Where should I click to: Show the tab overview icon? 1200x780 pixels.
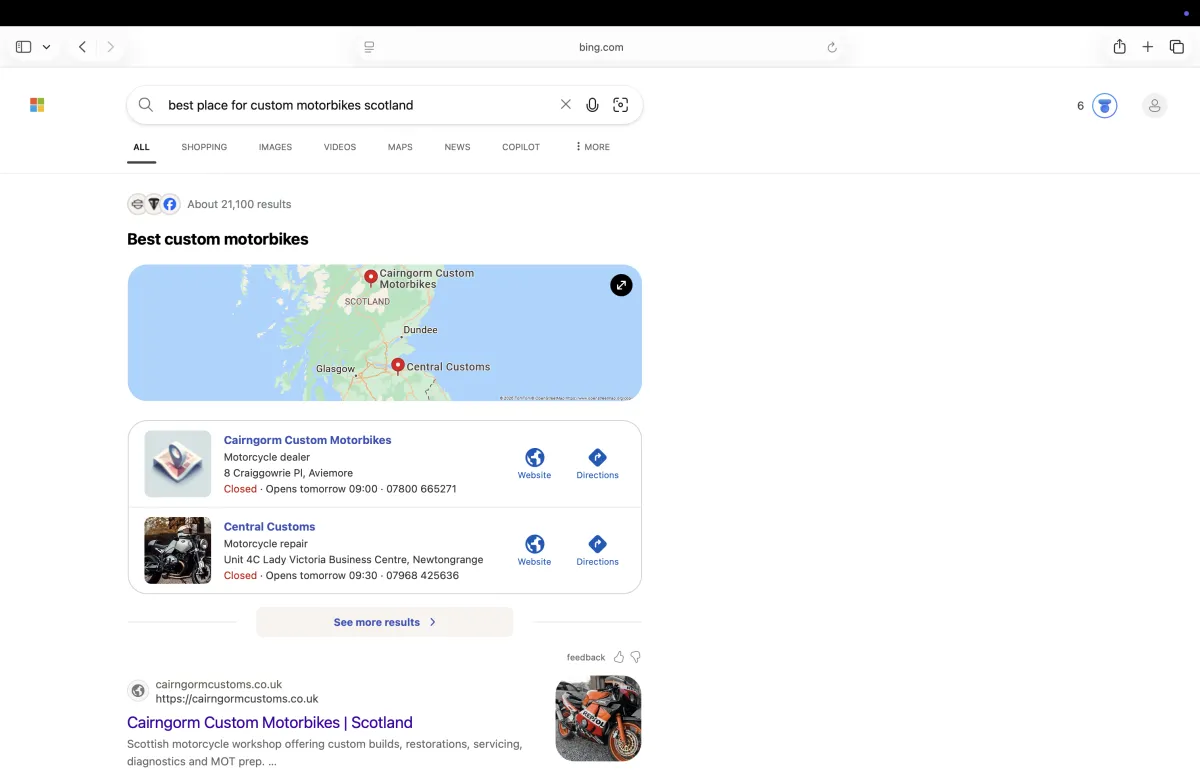click(1177, 47)
